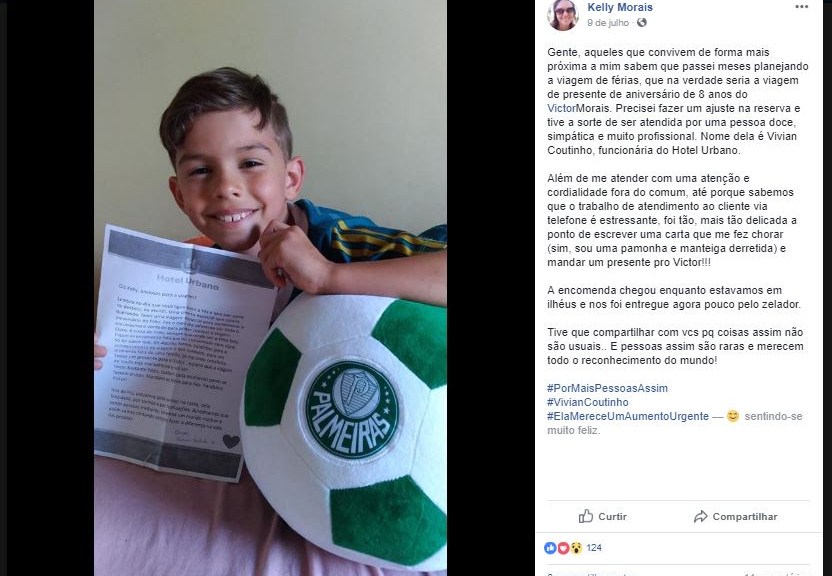Click the thumbs-up Curtir icon
The image size is (832, 576).
coord(586,516)
